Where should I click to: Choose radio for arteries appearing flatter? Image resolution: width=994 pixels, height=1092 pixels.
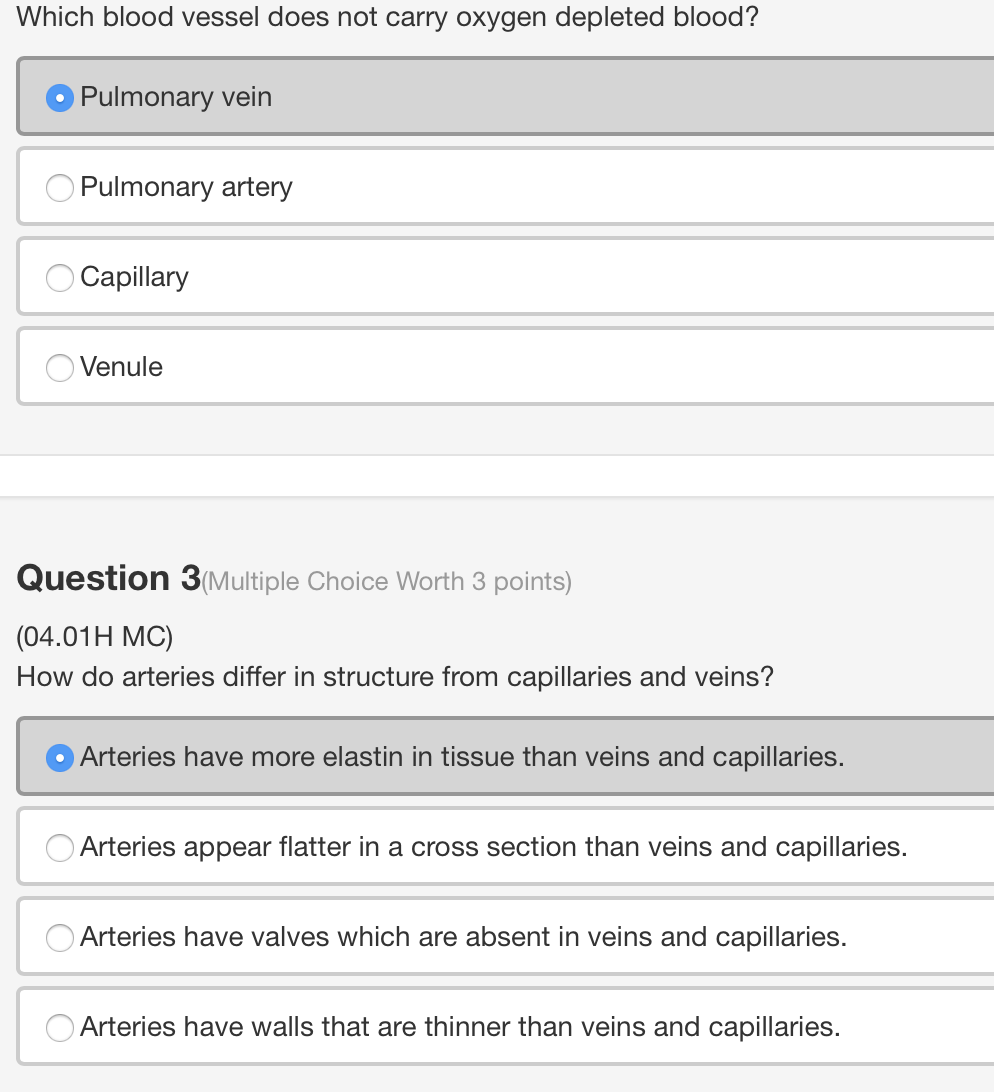pyautogui.click(x=60, y=848)
